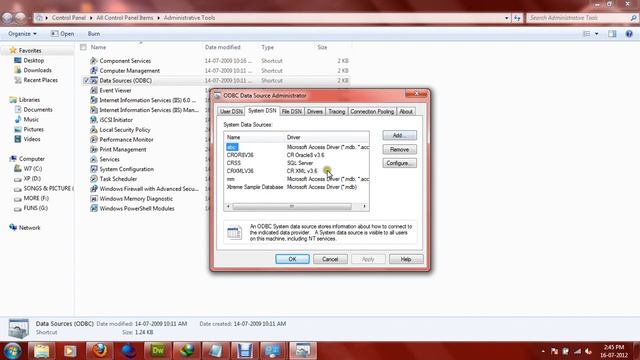This screenshot has width=640, height=360.
Task: Select the Performance Monitor icon
Action: click(x=93, y=139)
